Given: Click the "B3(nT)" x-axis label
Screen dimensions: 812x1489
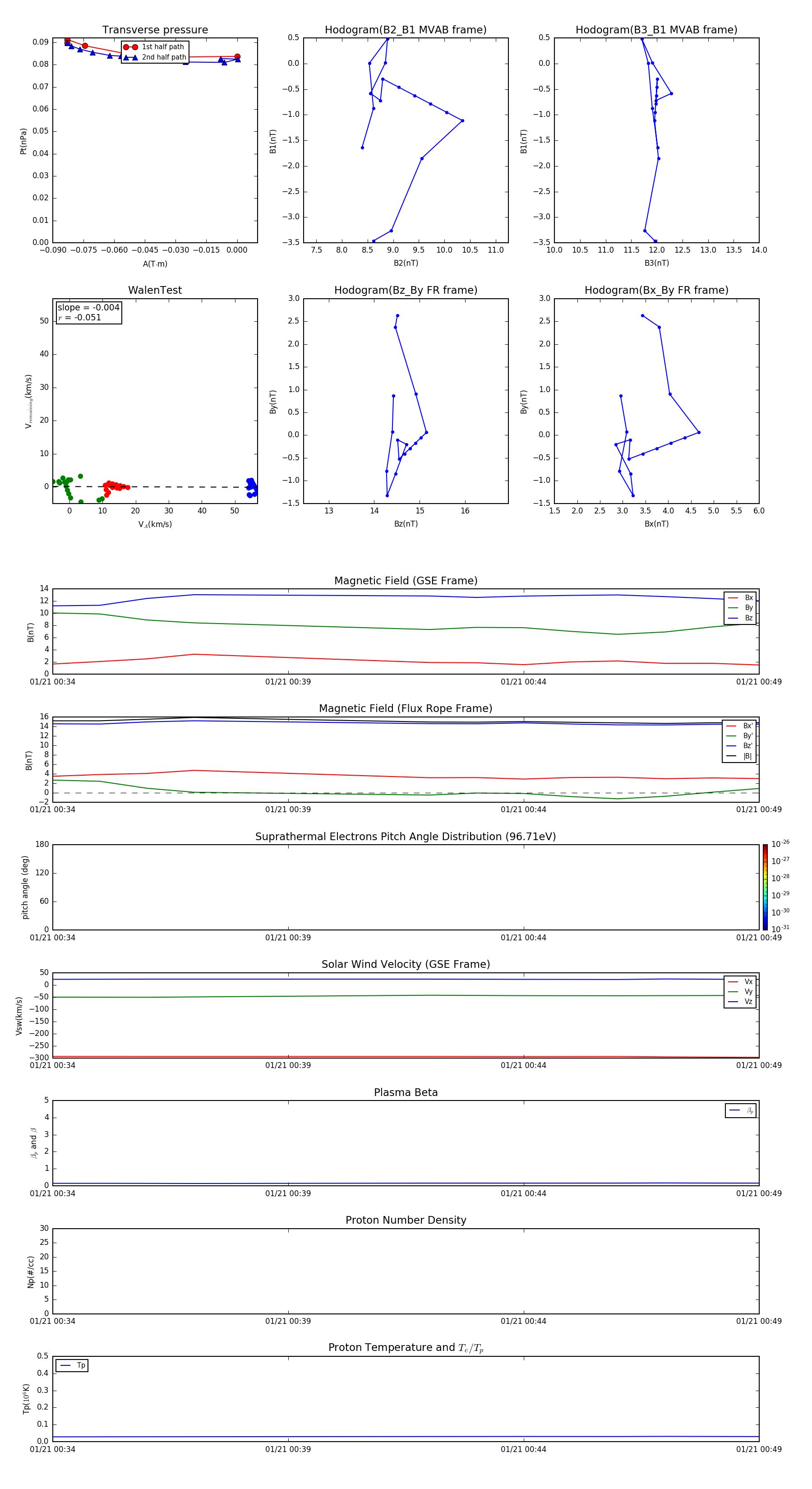Looking at the screenshot, I should [656, 263].
